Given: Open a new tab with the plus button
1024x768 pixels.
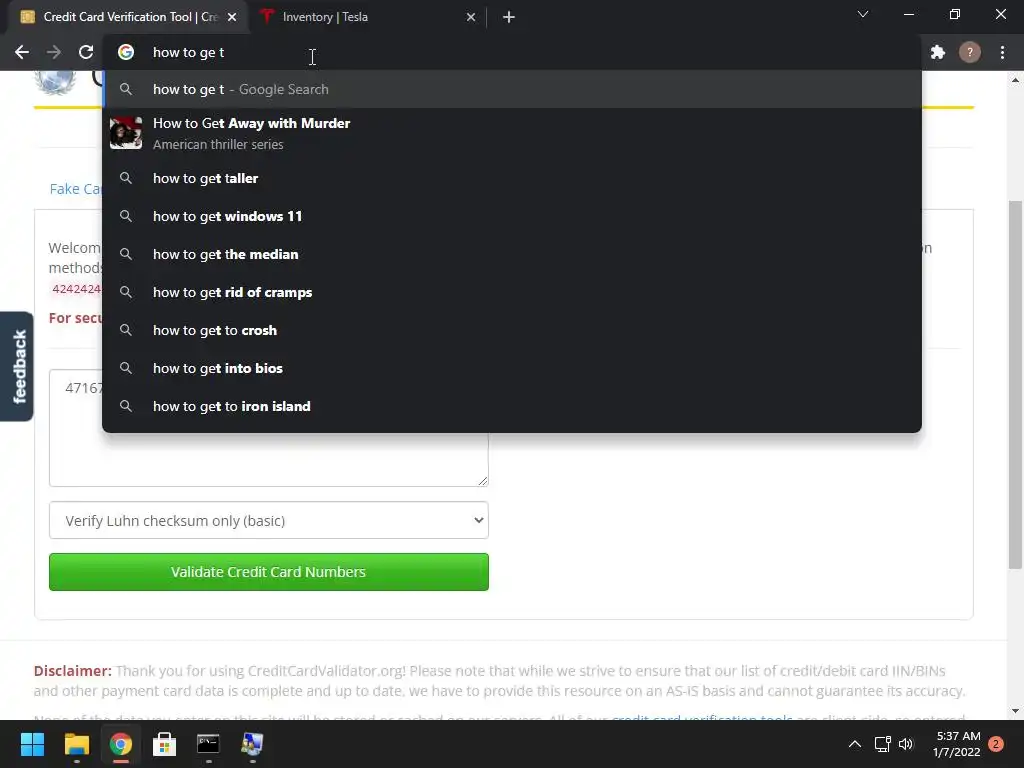Looking at the screenshot, I should coord(509,18).
